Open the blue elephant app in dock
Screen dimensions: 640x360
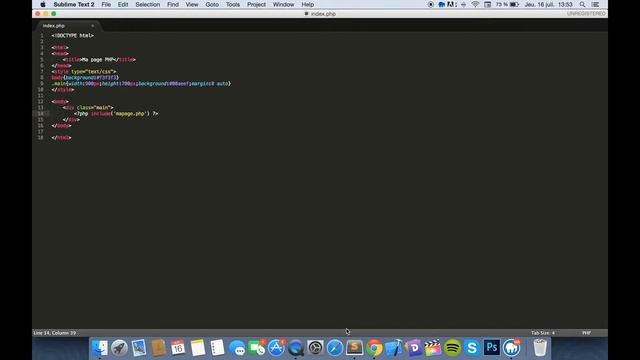(x=511, y=348)
